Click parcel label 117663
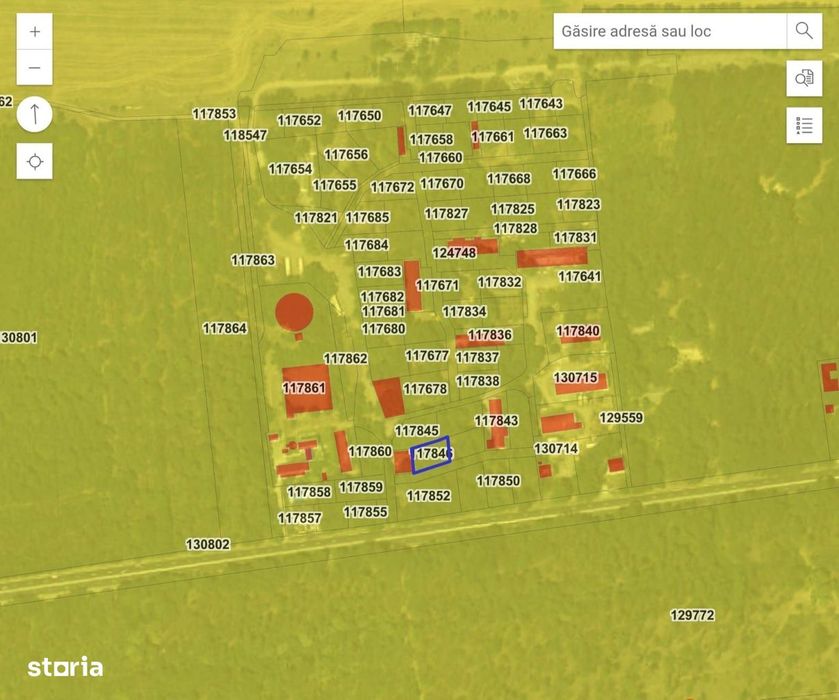The image size is (839, 700). 545,133
